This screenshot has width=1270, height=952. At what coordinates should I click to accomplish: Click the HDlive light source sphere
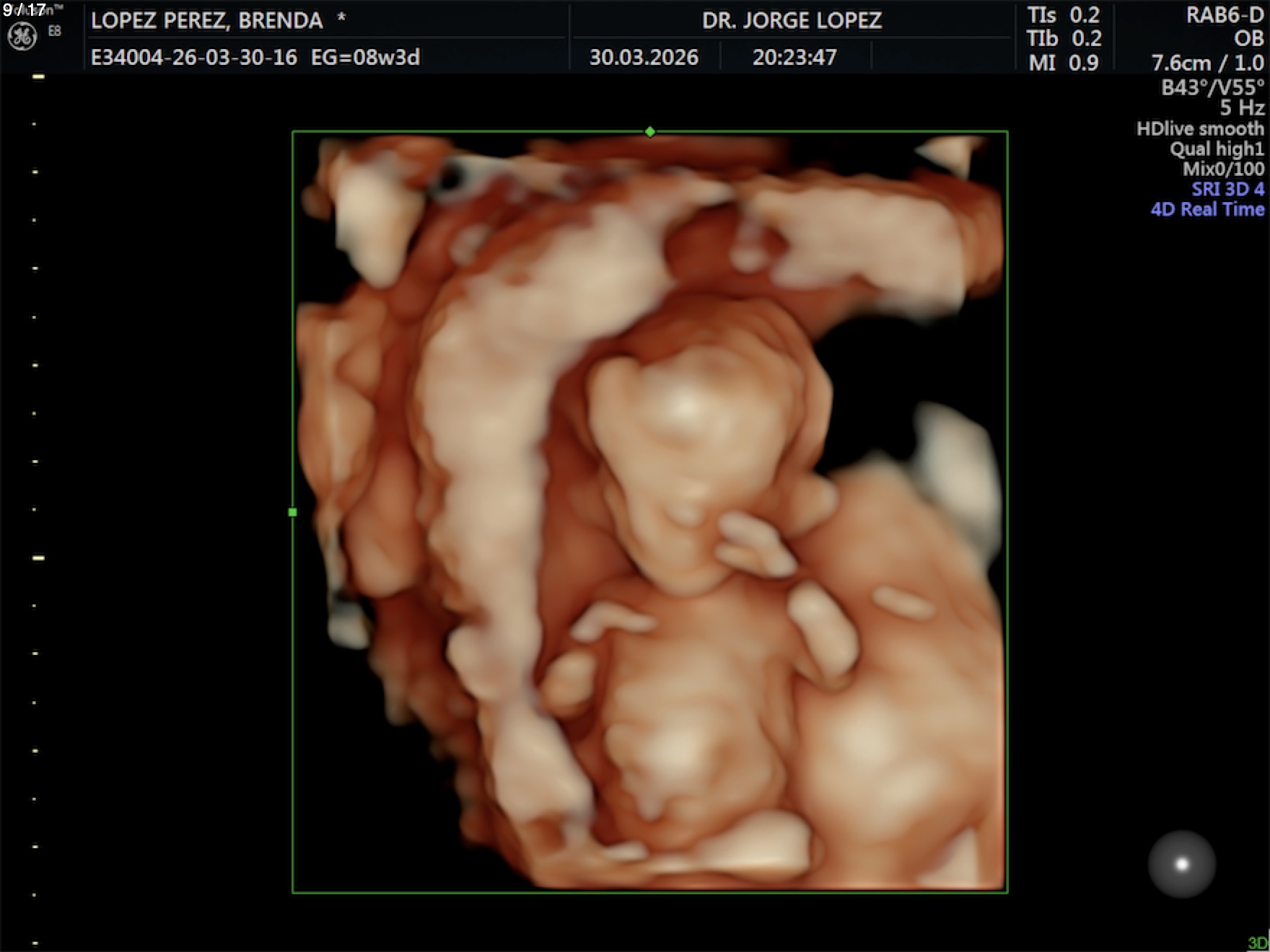click(1181, 864)
